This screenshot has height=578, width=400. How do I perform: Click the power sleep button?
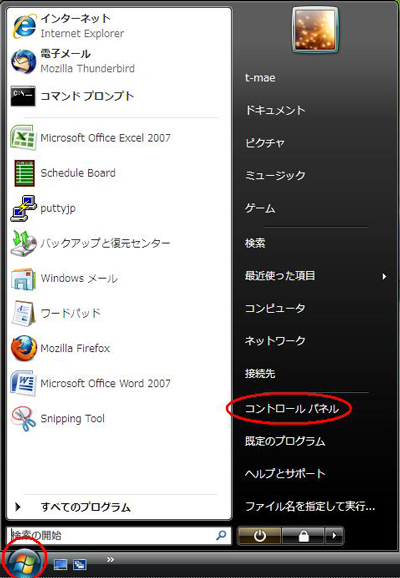click(260, 535)
